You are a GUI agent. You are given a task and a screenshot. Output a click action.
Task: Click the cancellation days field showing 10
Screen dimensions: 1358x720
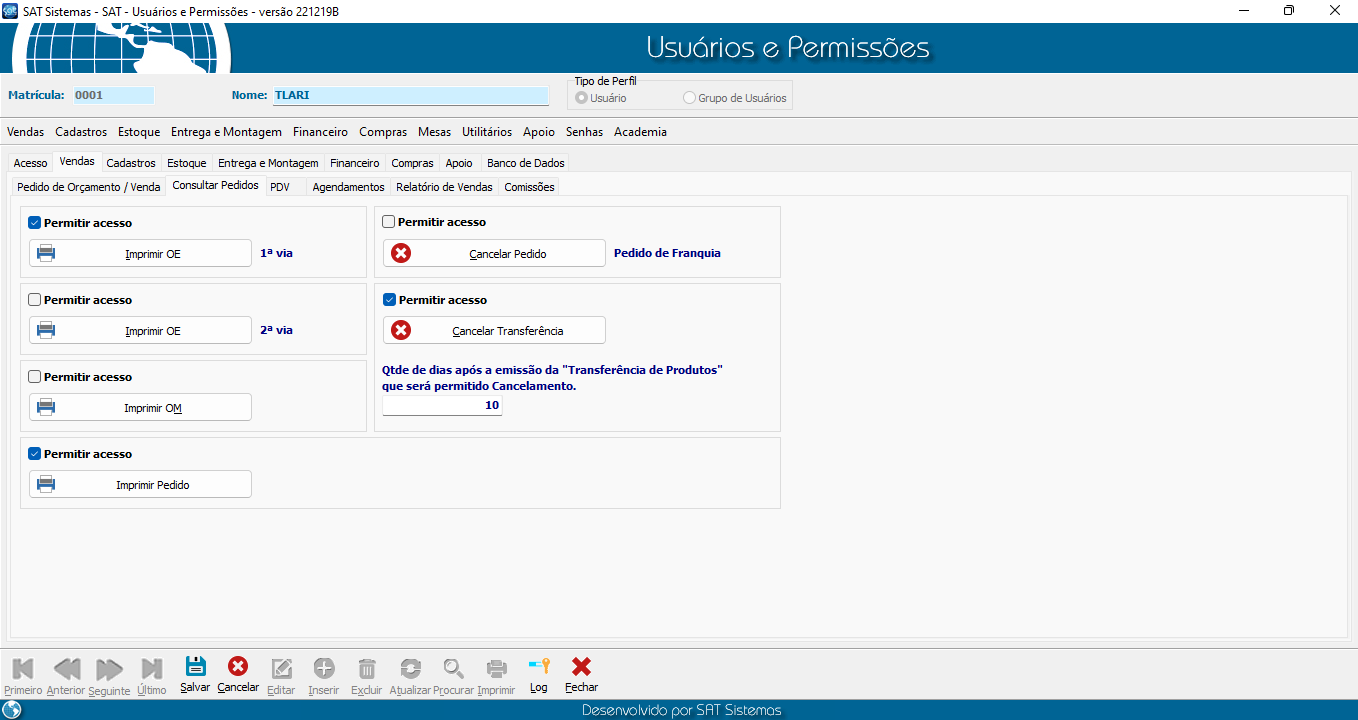(x=442, y=405)
